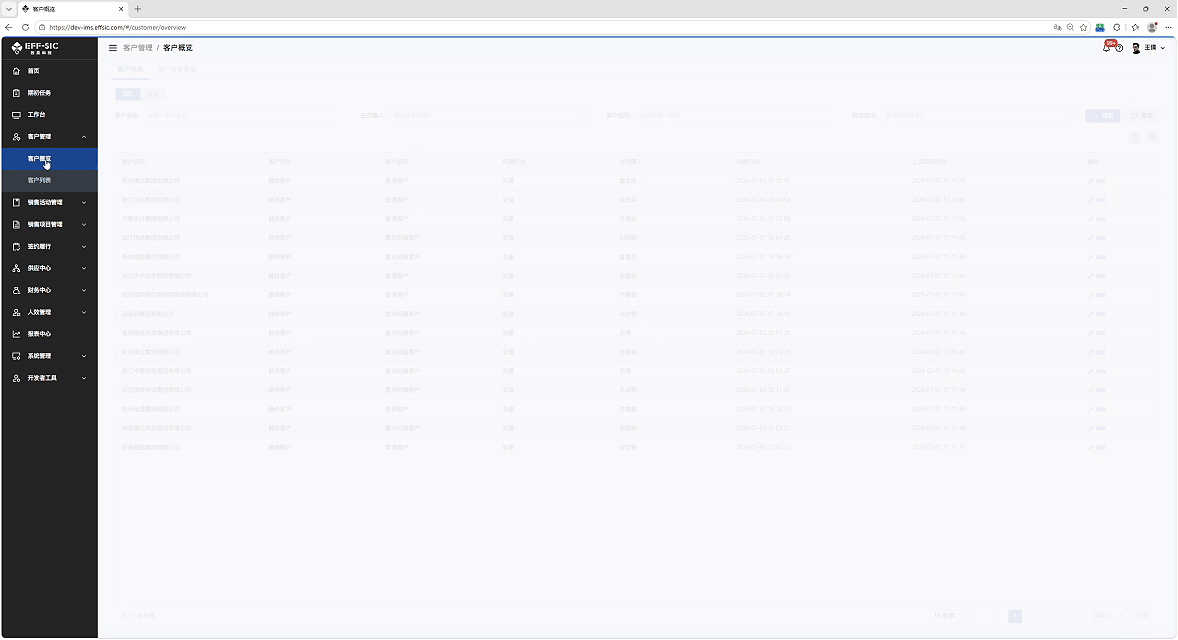This screenshot has height=640, width=1178.
Task: Open the browser profile avatar
Action: (x=1152, y=27)
